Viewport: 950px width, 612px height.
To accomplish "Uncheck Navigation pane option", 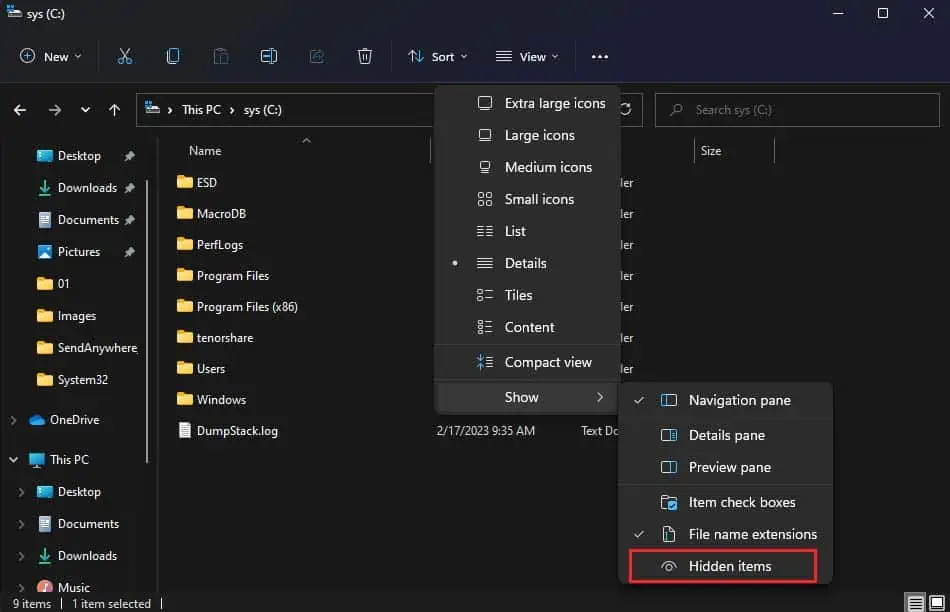I will 725,401.
